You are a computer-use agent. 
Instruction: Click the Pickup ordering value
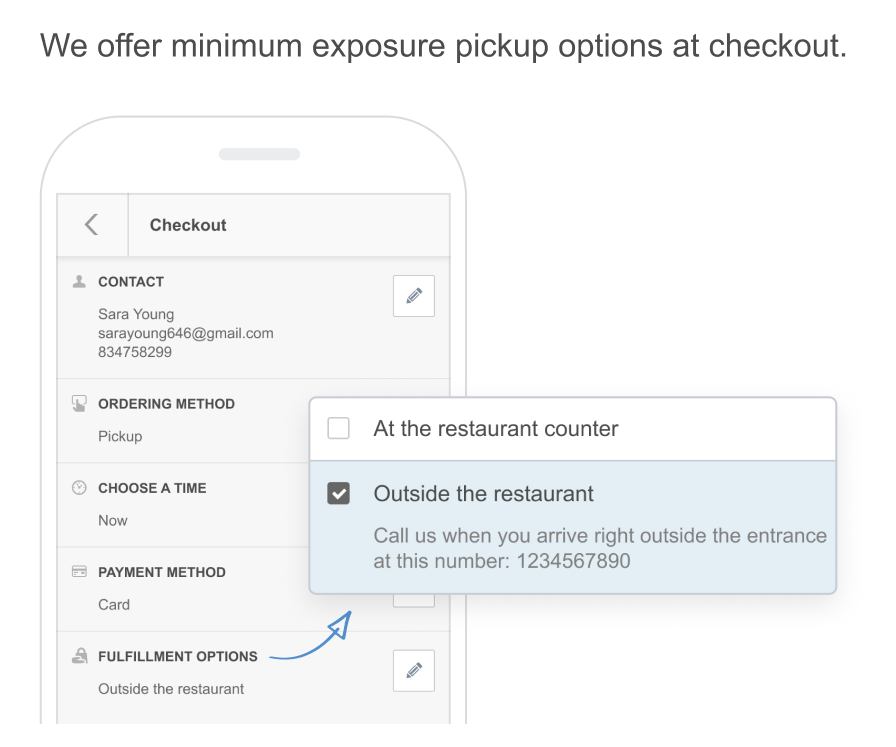point(120,437)
